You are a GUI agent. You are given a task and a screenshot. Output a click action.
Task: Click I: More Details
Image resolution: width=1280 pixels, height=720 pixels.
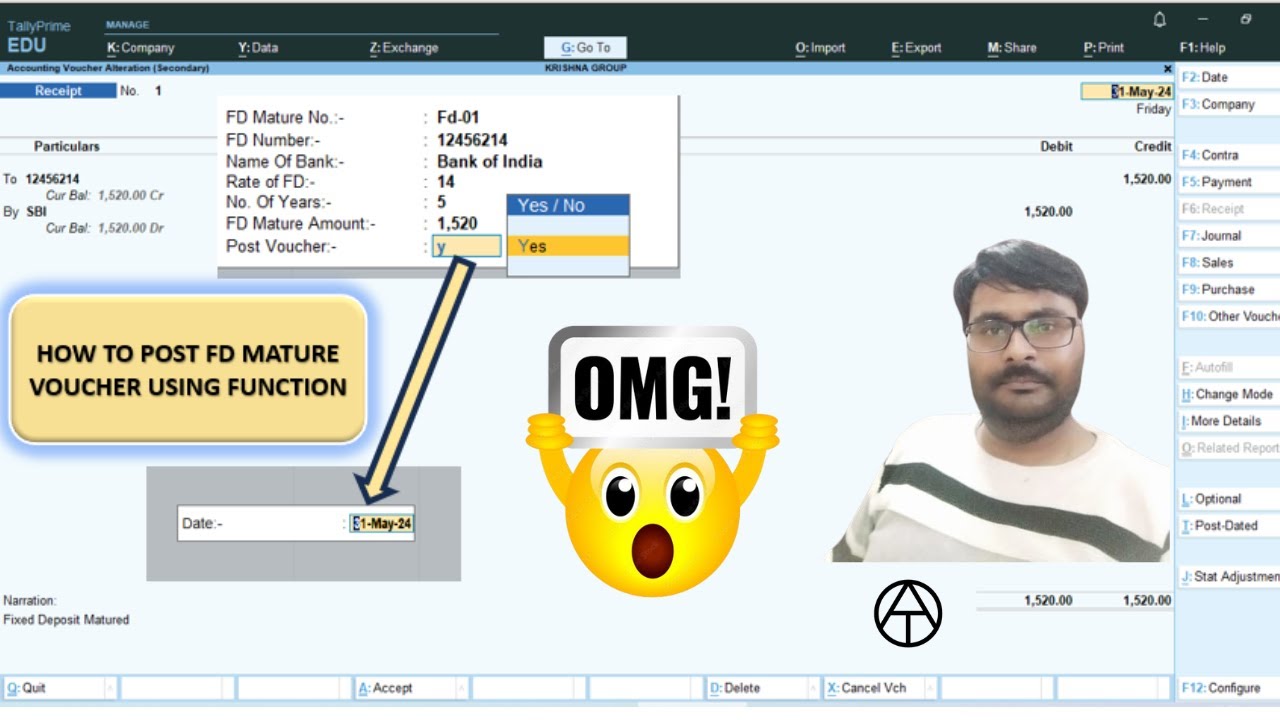1229,421
